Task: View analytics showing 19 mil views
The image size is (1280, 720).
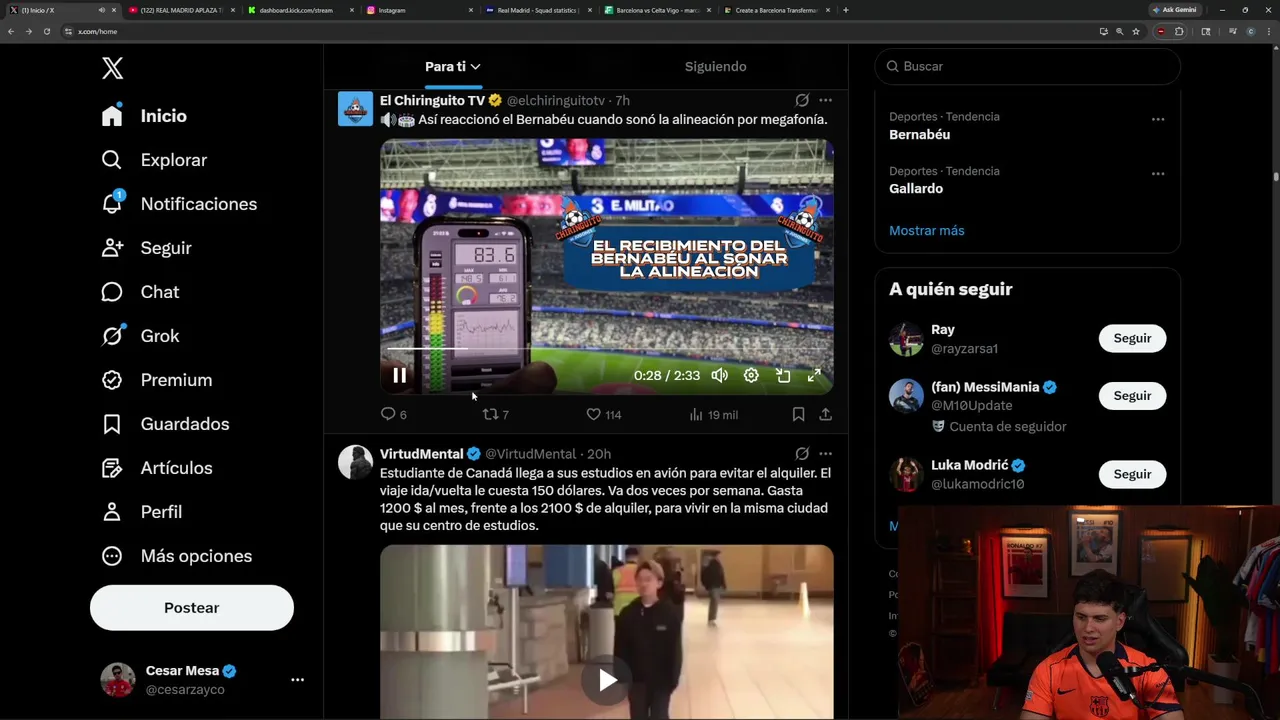Action: click(x=713, y=414)
